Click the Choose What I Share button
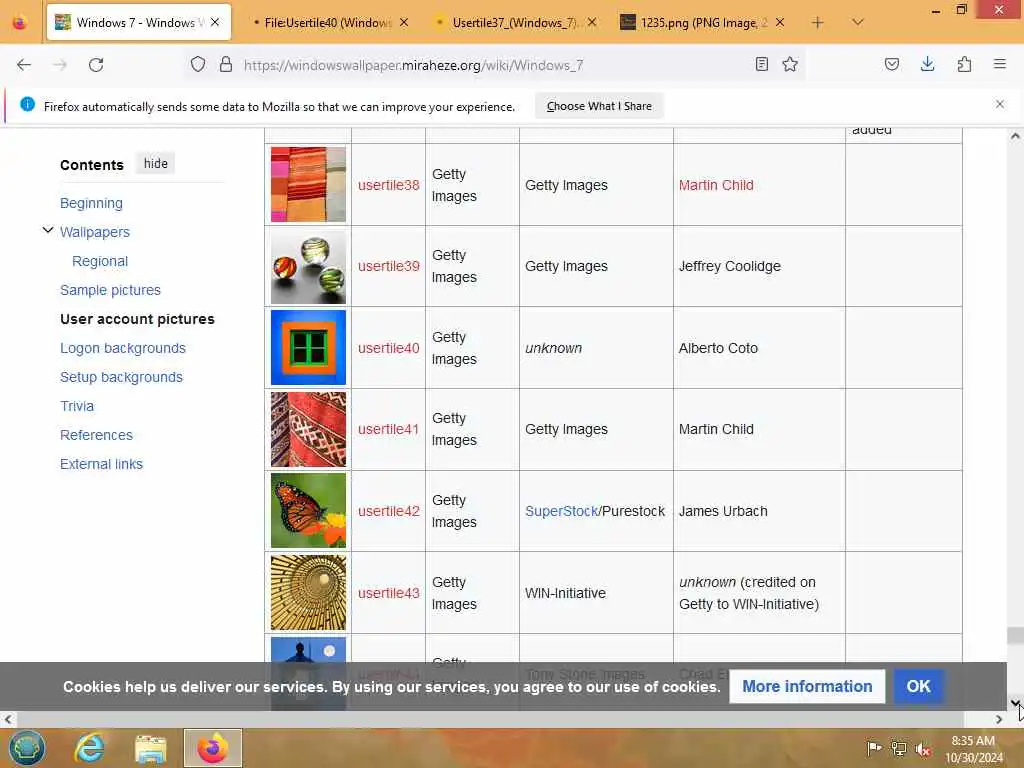 tap(599, 106)
